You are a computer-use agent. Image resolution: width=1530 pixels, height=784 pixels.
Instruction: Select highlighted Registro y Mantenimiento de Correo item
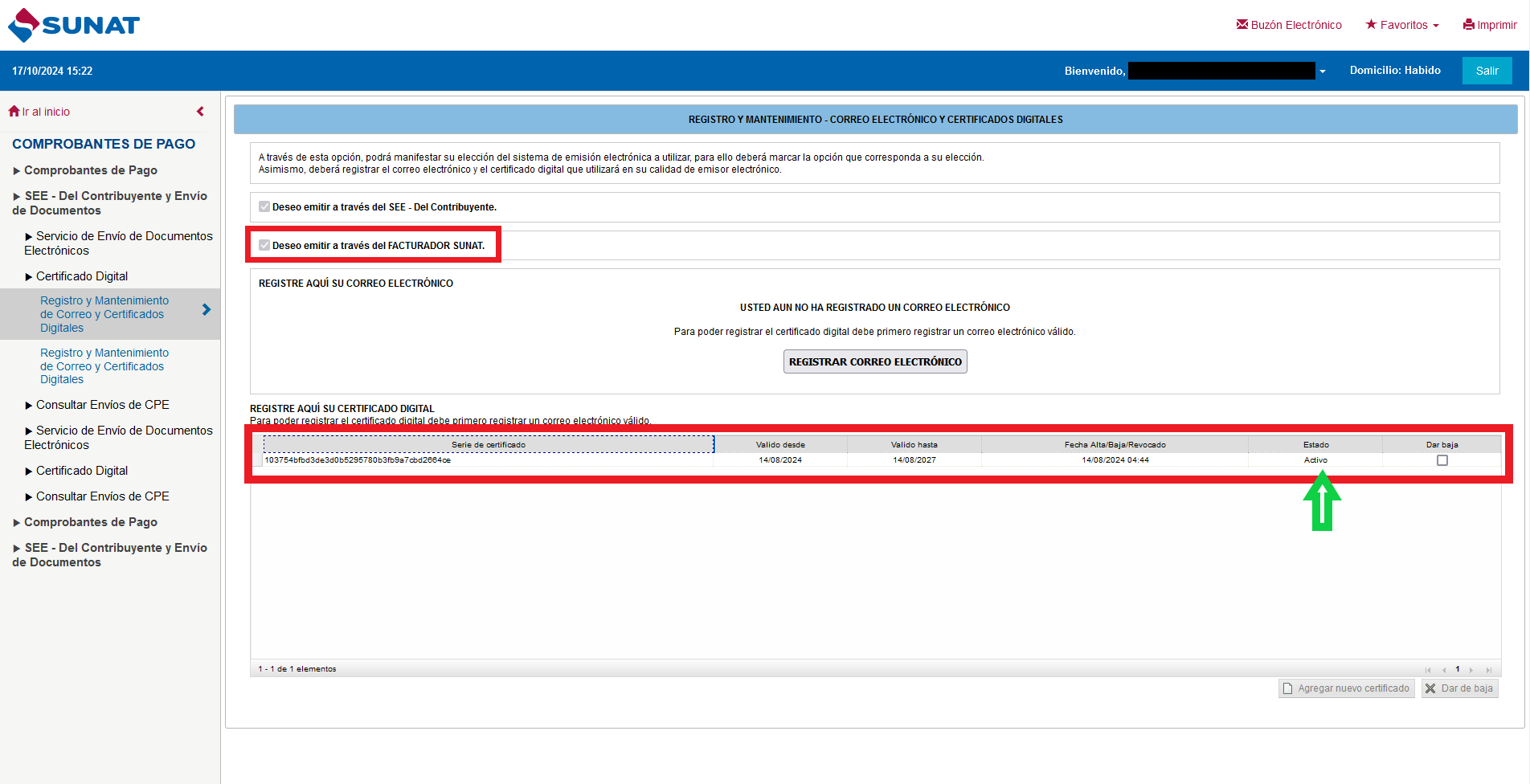point(104,314)
